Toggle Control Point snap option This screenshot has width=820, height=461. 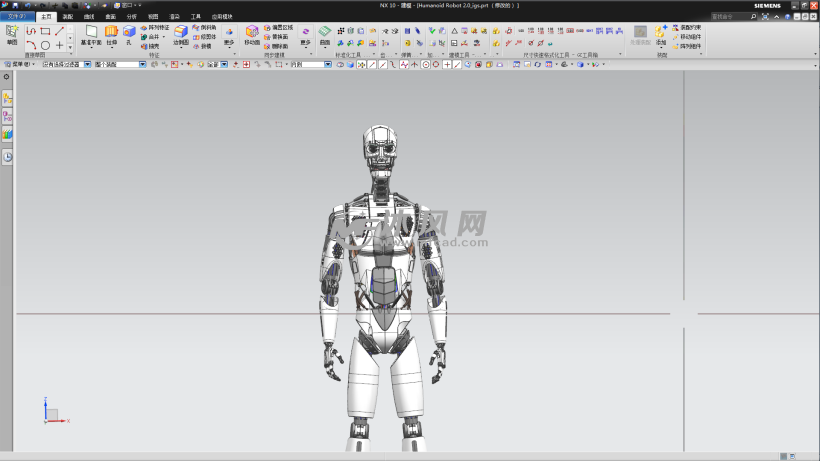click(x=393, y=65)
